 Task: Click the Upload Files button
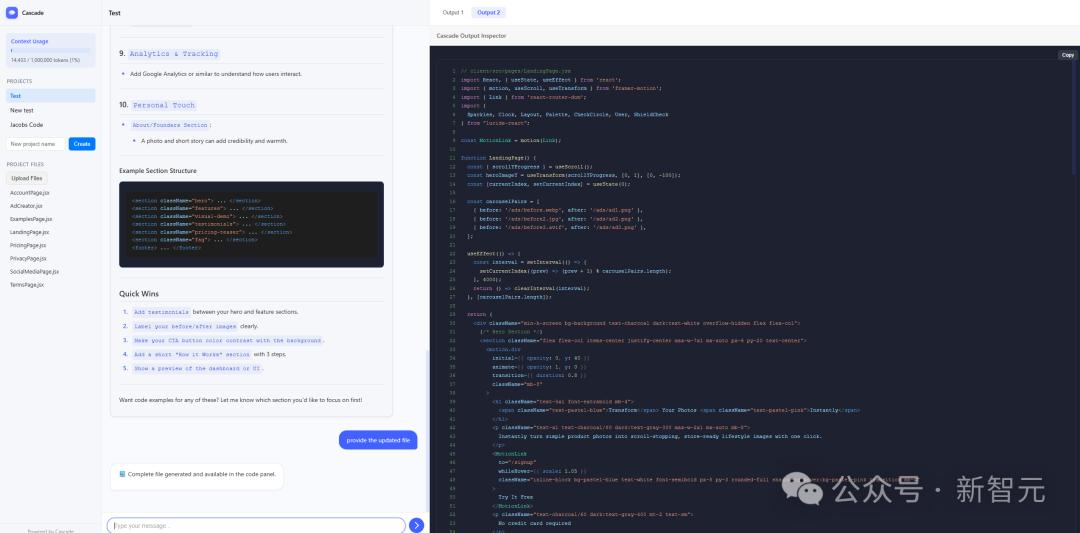click(x=27, y=178)
